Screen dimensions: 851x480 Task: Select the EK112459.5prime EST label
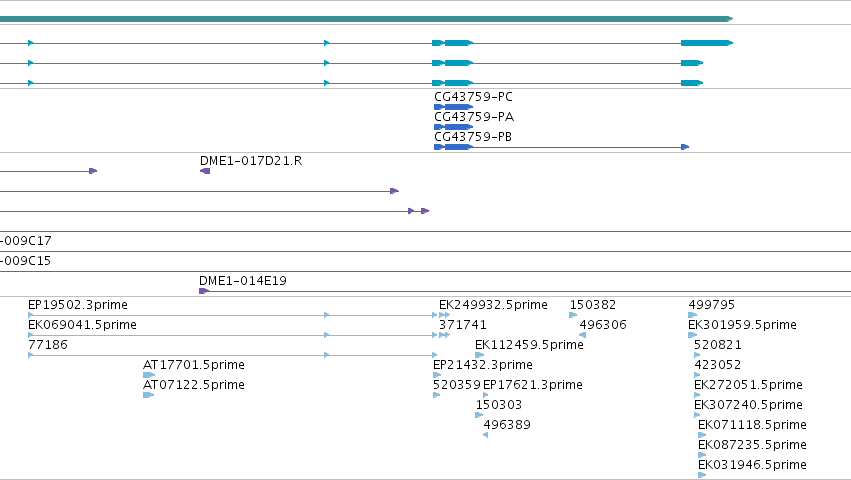529,345
